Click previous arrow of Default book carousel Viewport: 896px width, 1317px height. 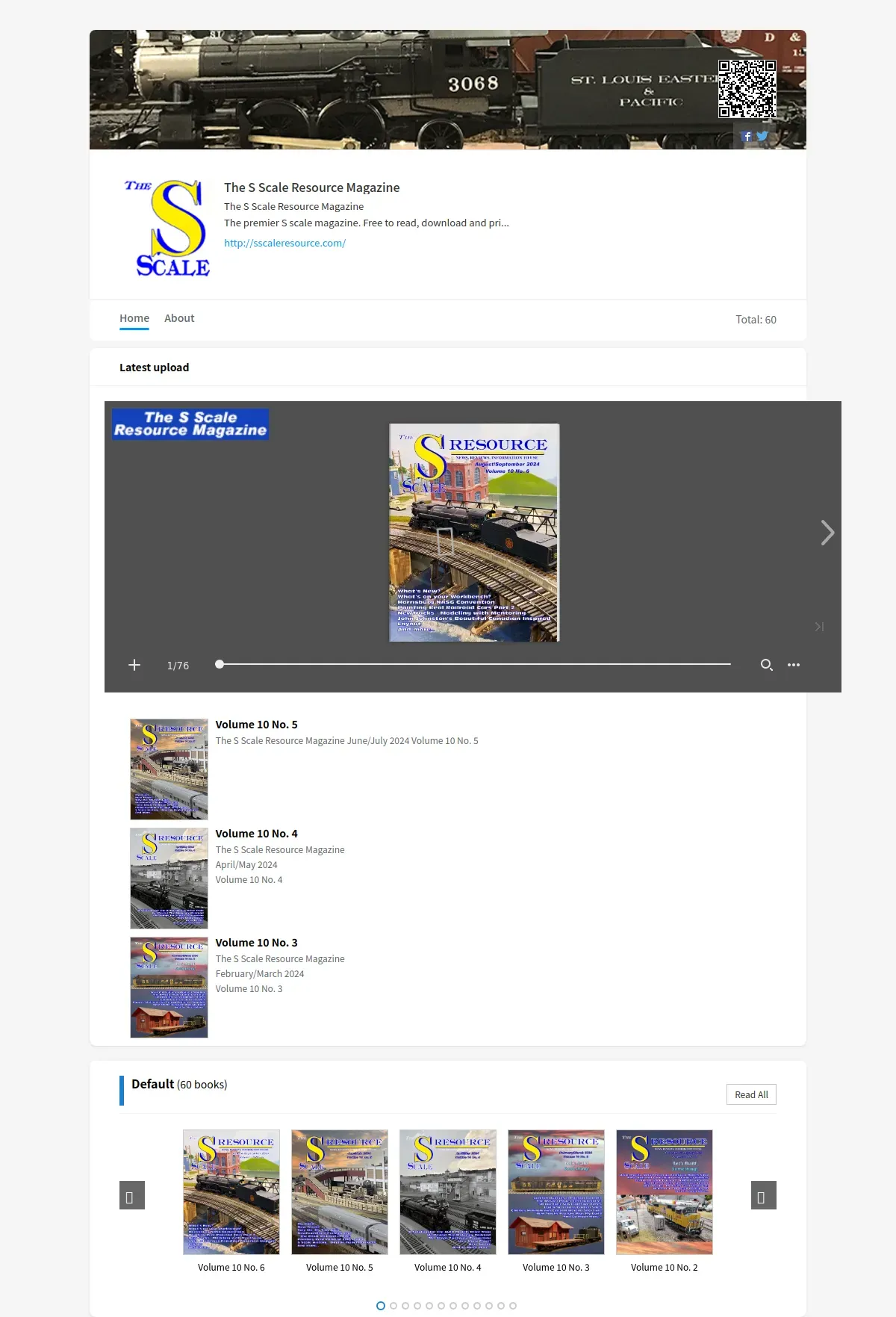point(132,1195)
